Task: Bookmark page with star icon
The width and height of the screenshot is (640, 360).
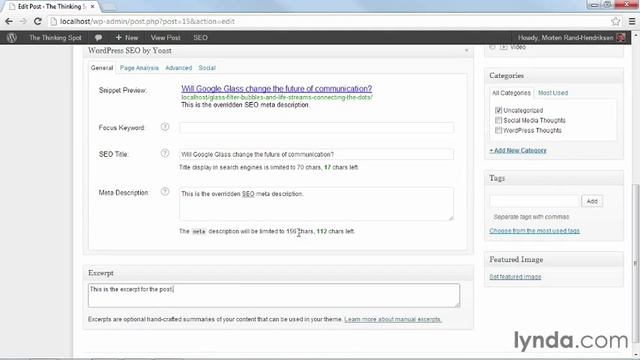Action: point(616,21)
